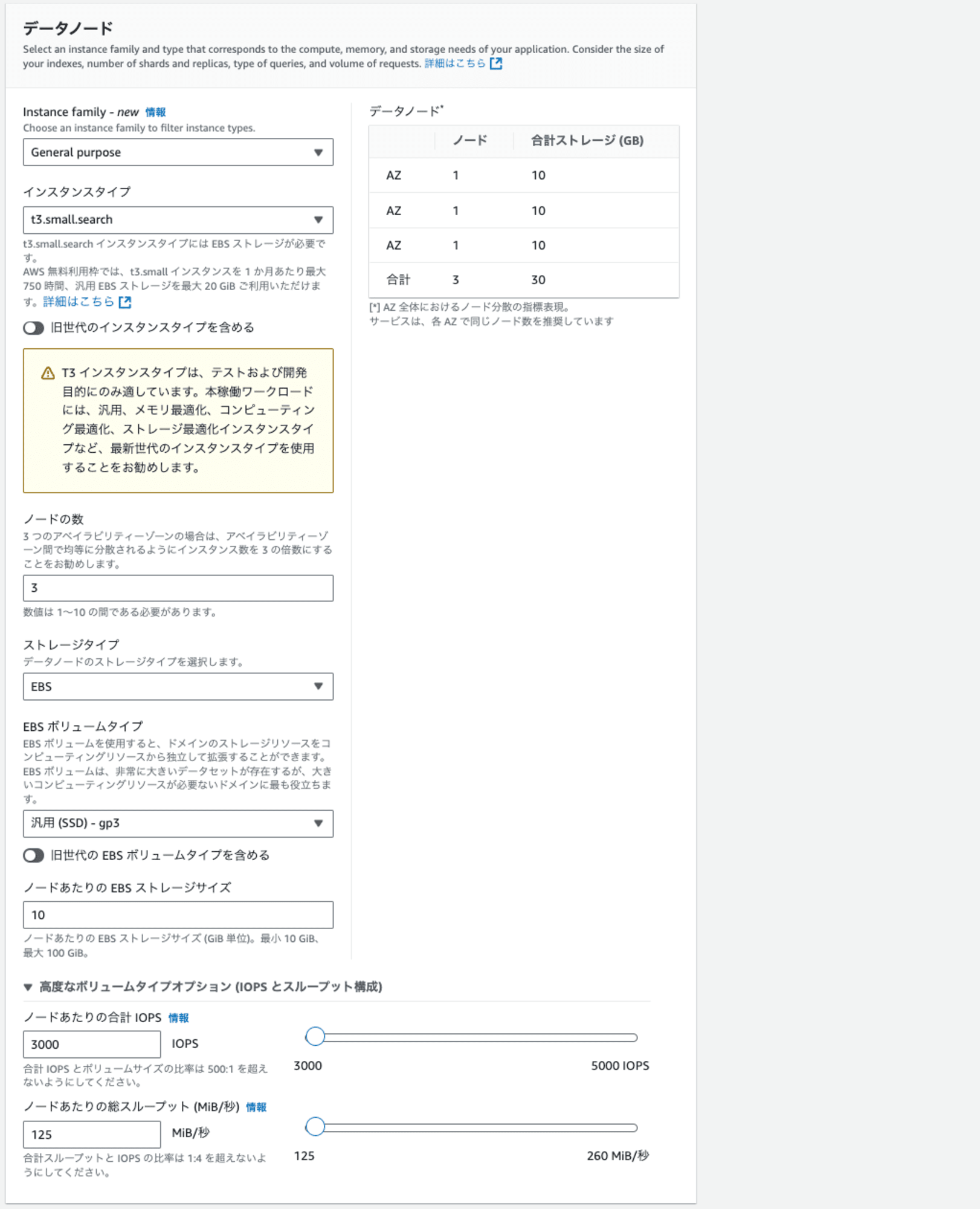Click the external link icon under the instance type
Viewport: 980px width, 1209px height.
[x=125, y=302]
